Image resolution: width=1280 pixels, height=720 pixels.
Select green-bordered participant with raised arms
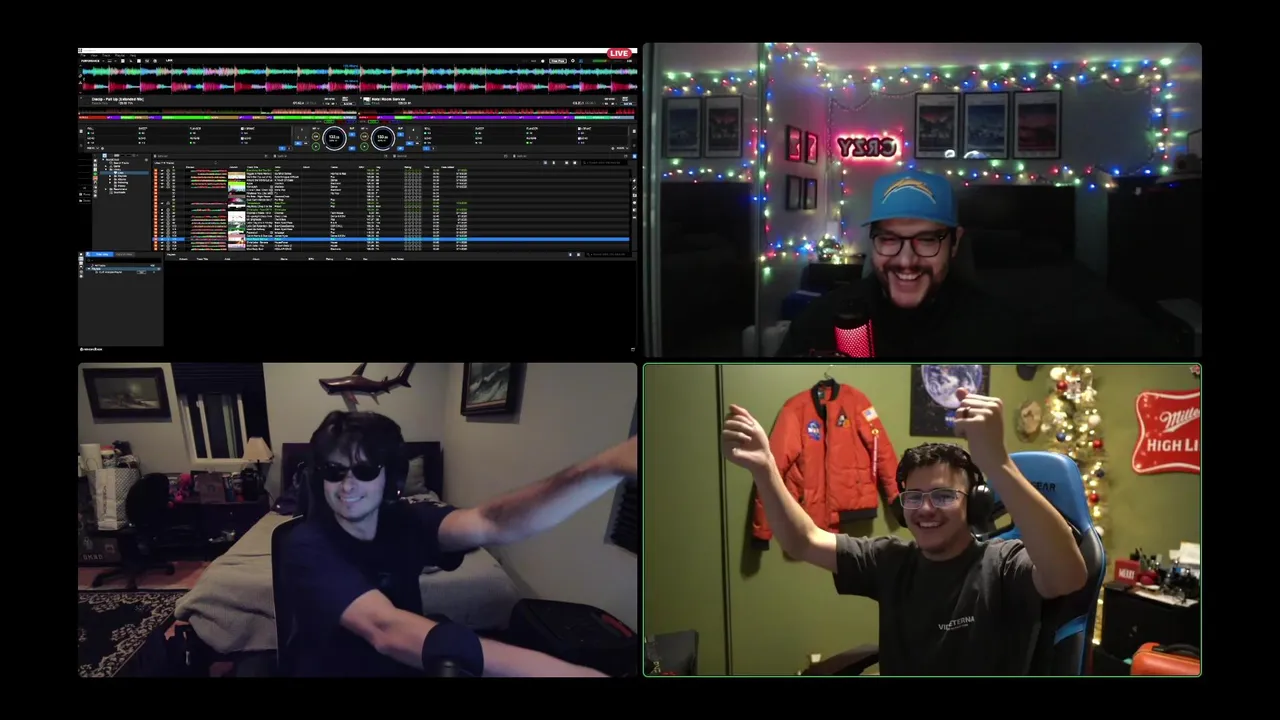point(922,520)
